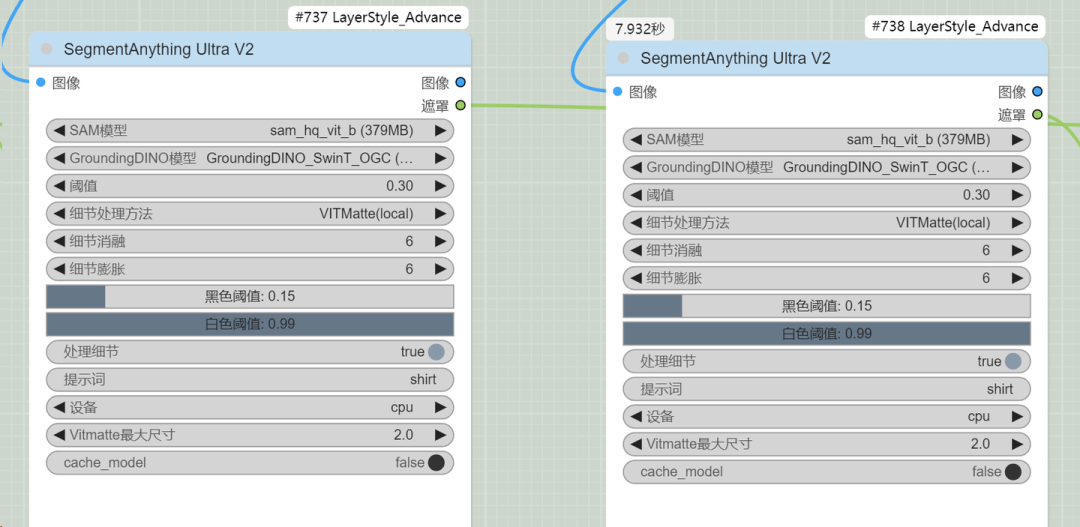The height and width of the screenshot is (527, 1080).
Task: Adjust 白色阈值 slider in node #737
Action: (249, 324)
